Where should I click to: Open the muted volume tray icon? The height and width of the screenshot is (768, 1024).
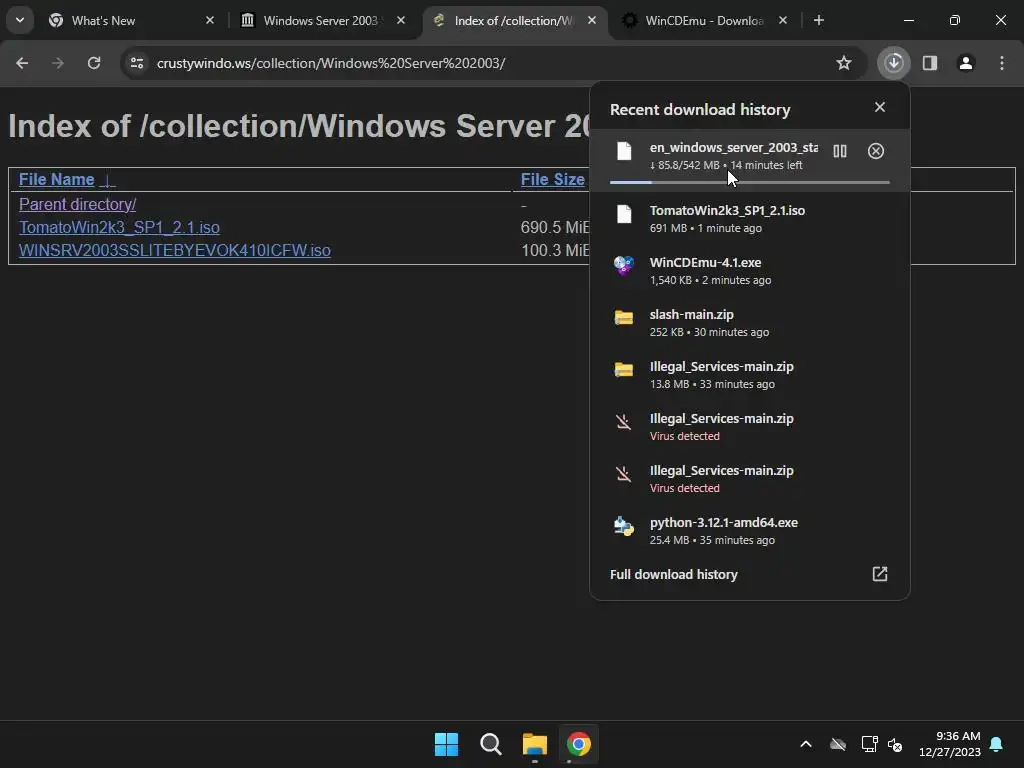pyautogui.click(x=895, y=744)
